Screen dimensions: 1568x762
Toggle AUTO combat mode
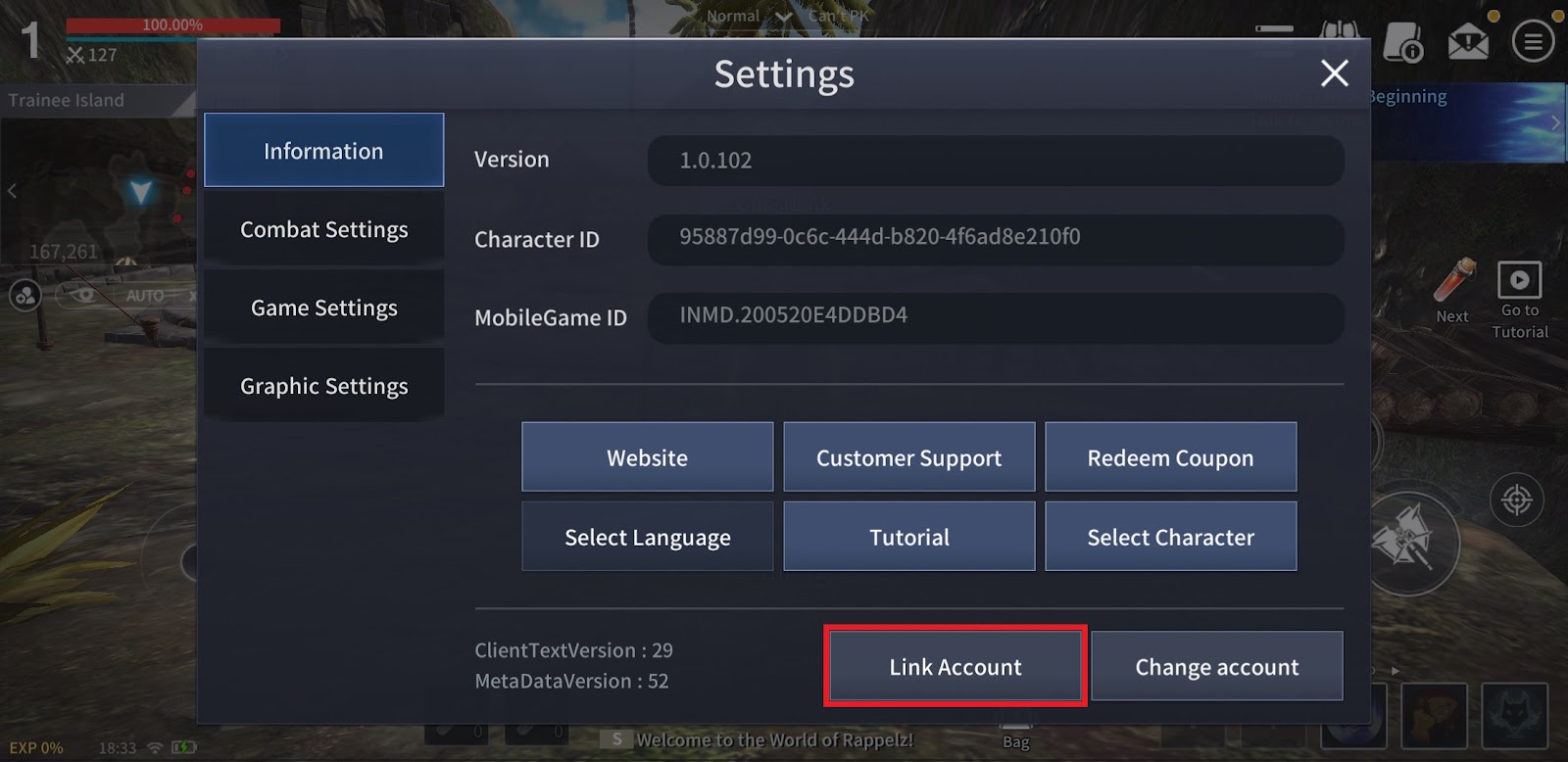(145, 295)
